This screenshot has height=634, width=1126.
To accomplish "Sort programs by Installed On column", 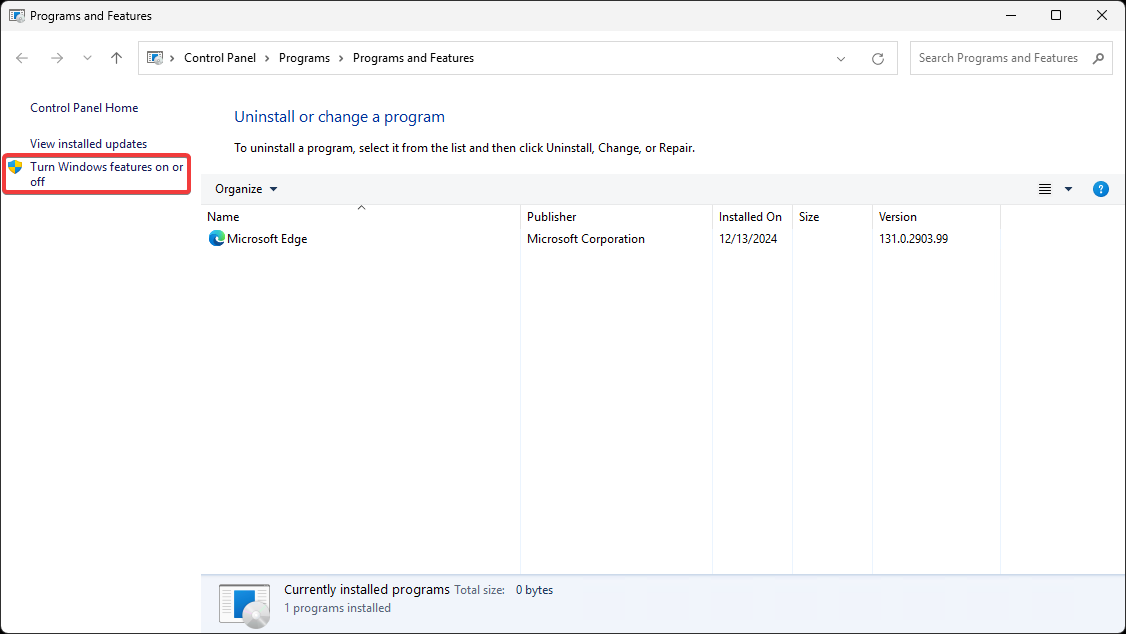I will click(750, 217).
